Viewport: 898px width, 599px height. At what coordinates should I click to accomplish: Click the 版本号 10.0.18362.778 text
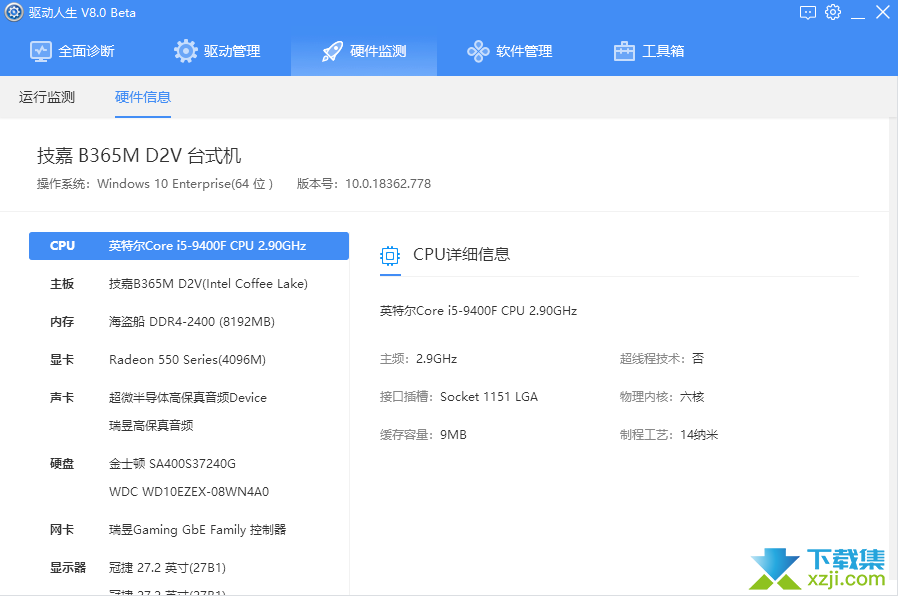tap(364, 184)
